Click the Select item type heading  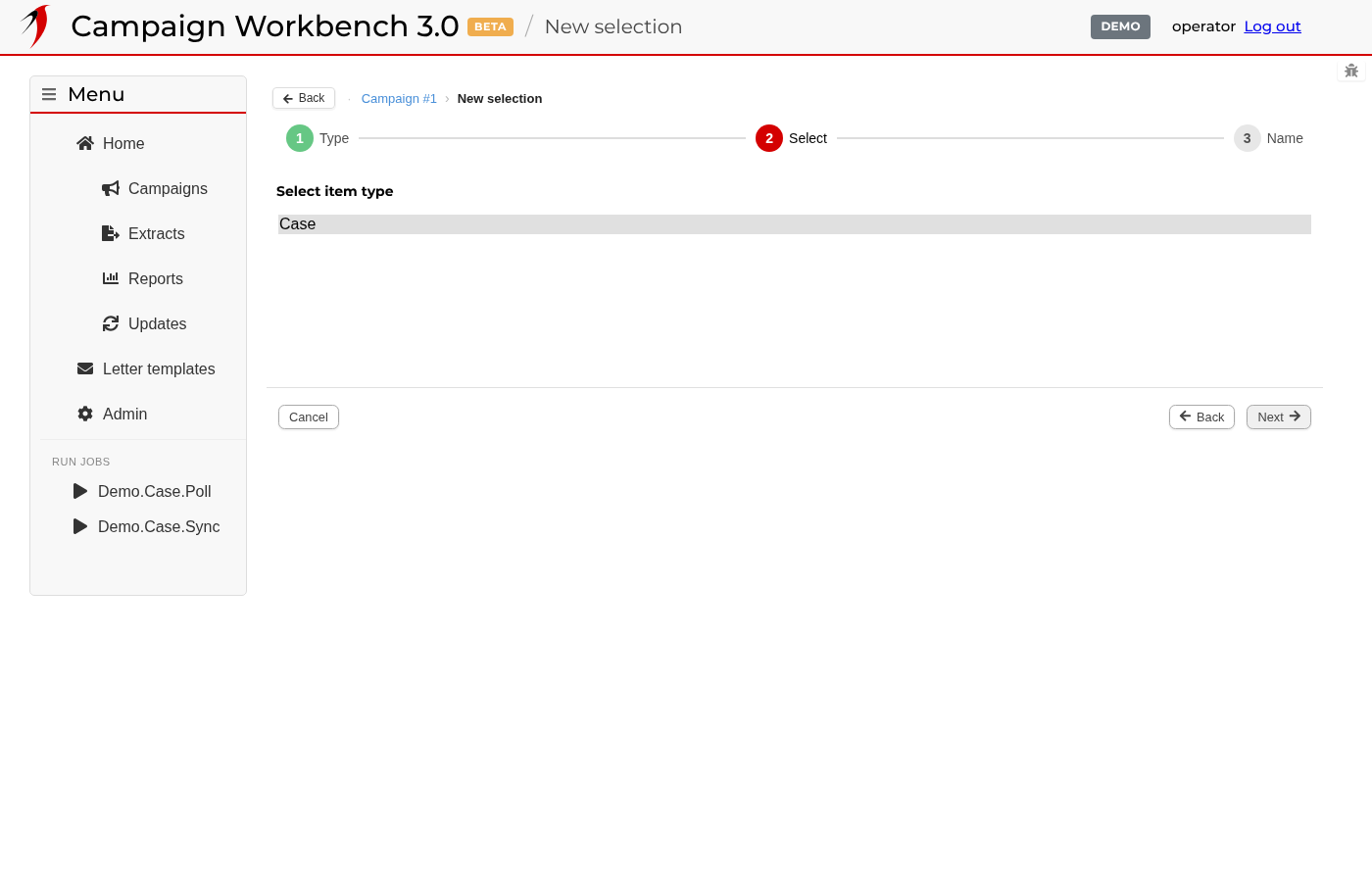coord(334,191)
